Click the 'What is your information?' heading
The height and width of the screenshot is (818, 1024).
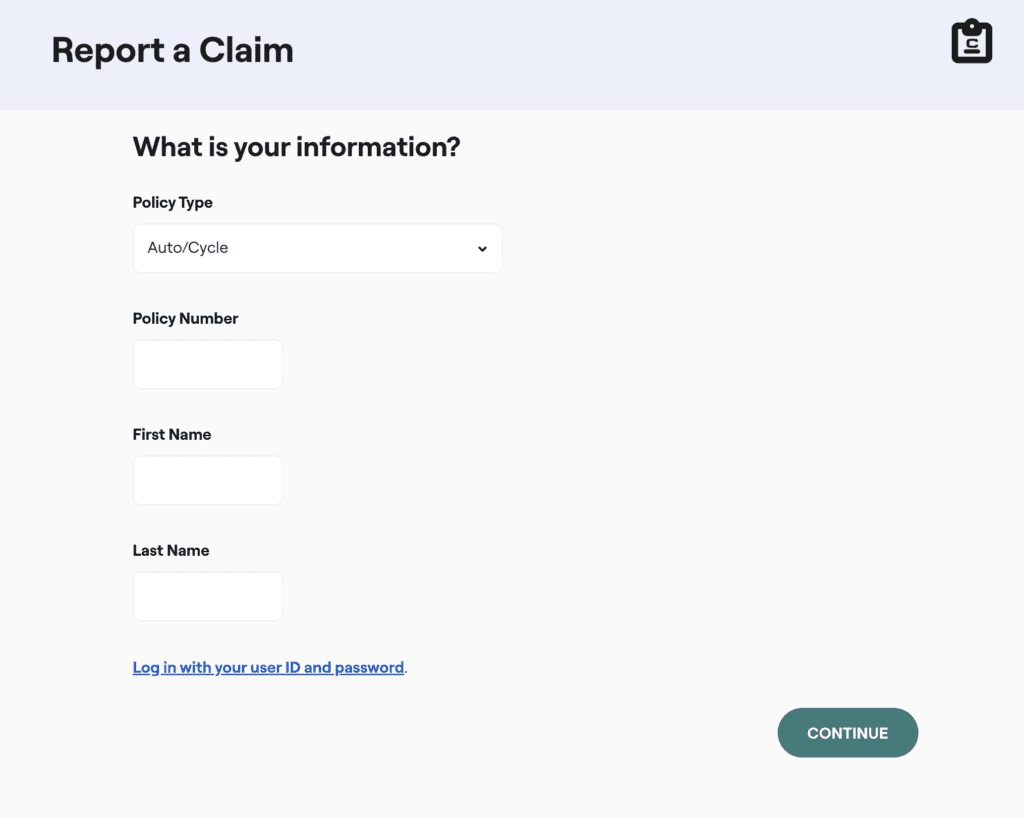[x=296, y=147]
